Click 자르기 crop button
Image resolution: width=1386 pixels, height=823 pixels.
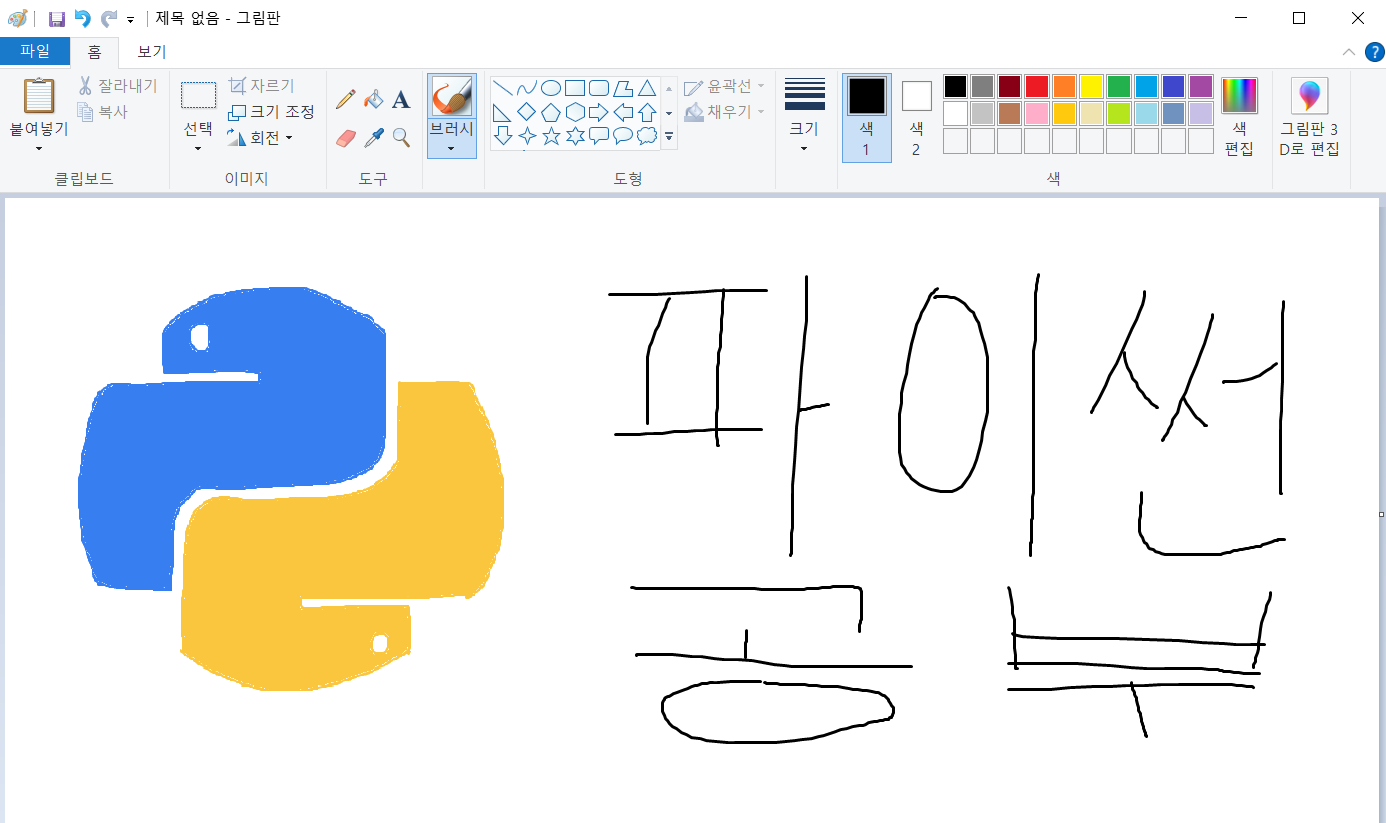click(x=261, y=86)
